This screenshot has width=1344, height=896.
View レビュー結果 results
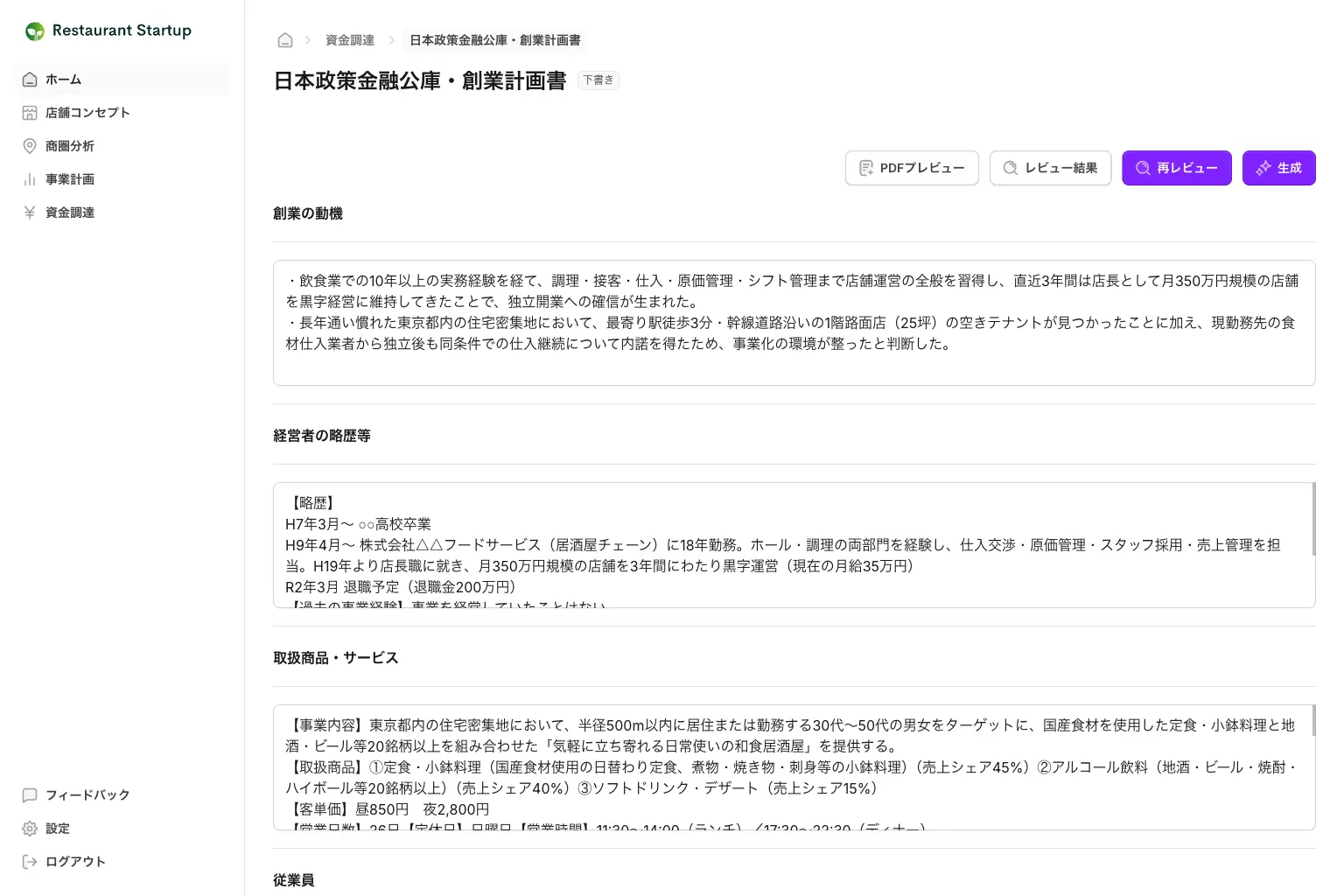click(x=1050, y=168)
